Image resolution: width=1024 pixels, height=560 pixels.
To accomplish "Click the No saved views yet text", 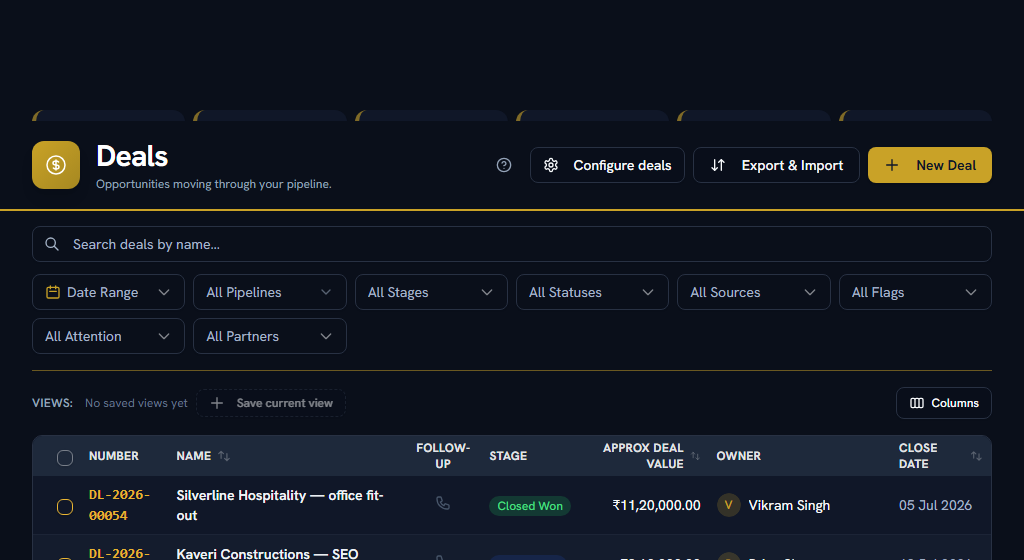I will [136, 403].
